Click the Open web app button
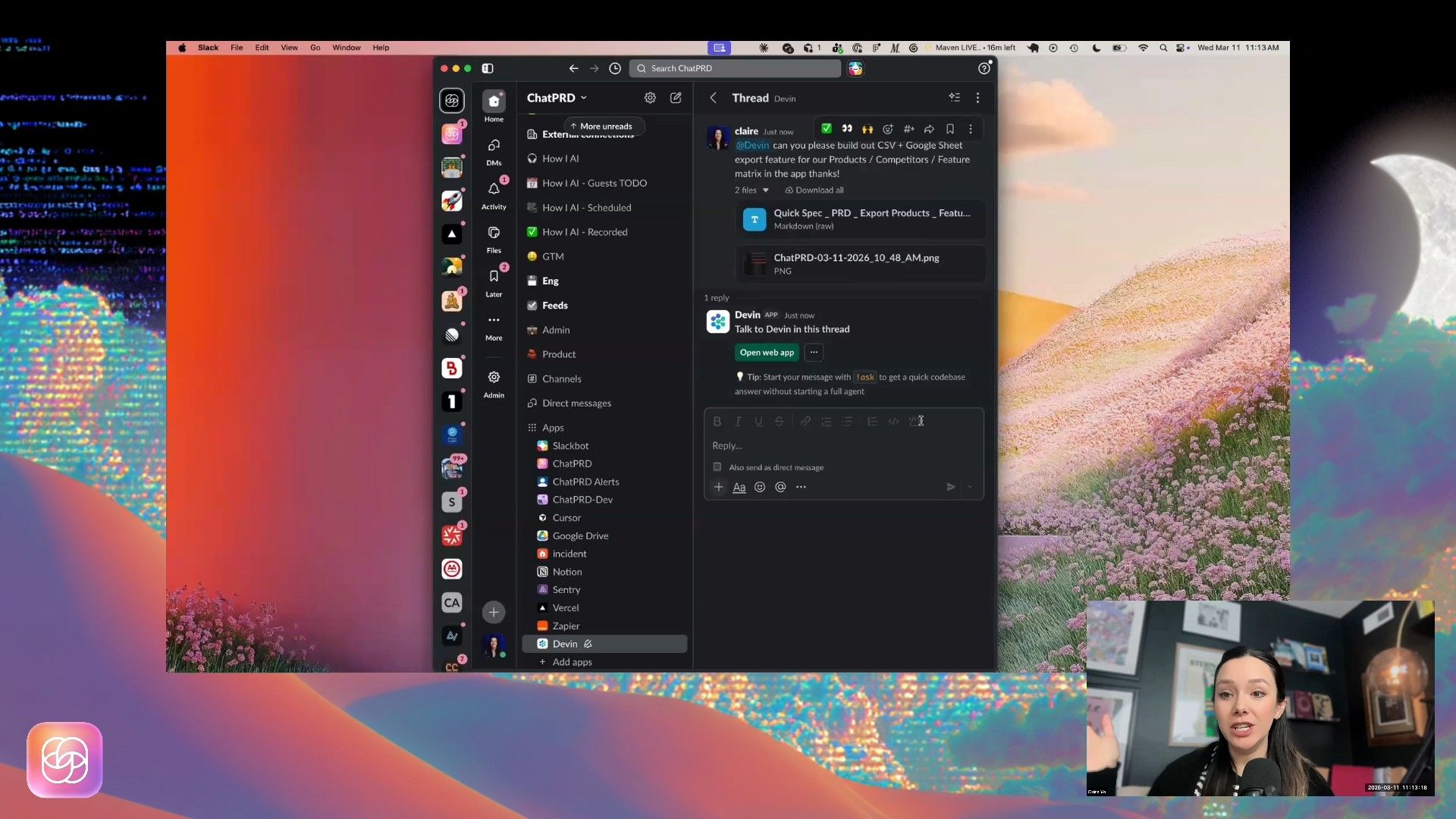Screen dimensions: 1456x819 click(767, 353)
